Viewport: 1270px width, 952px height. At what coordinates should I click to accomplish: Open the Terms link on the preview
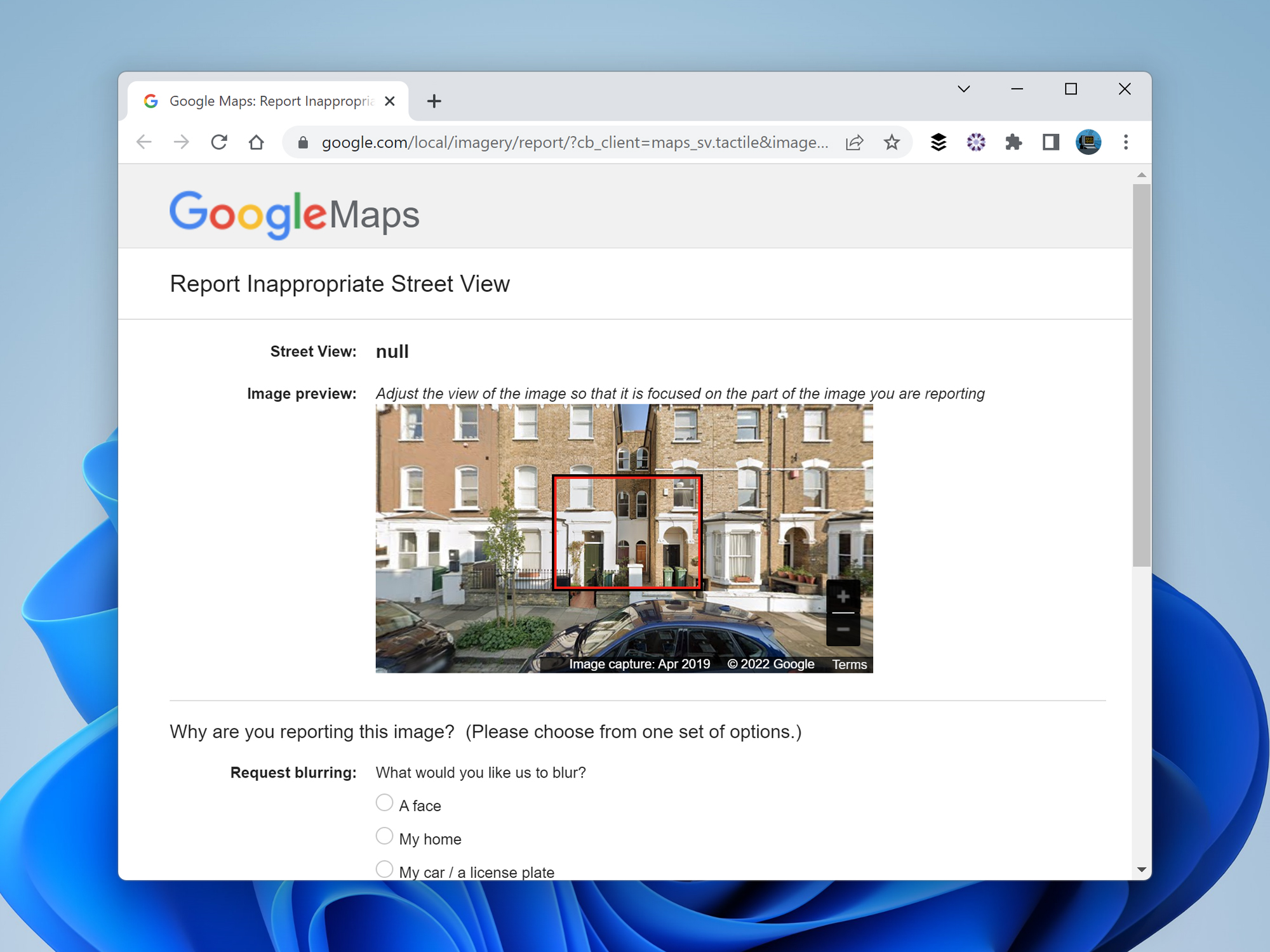[x=849, y=664]
